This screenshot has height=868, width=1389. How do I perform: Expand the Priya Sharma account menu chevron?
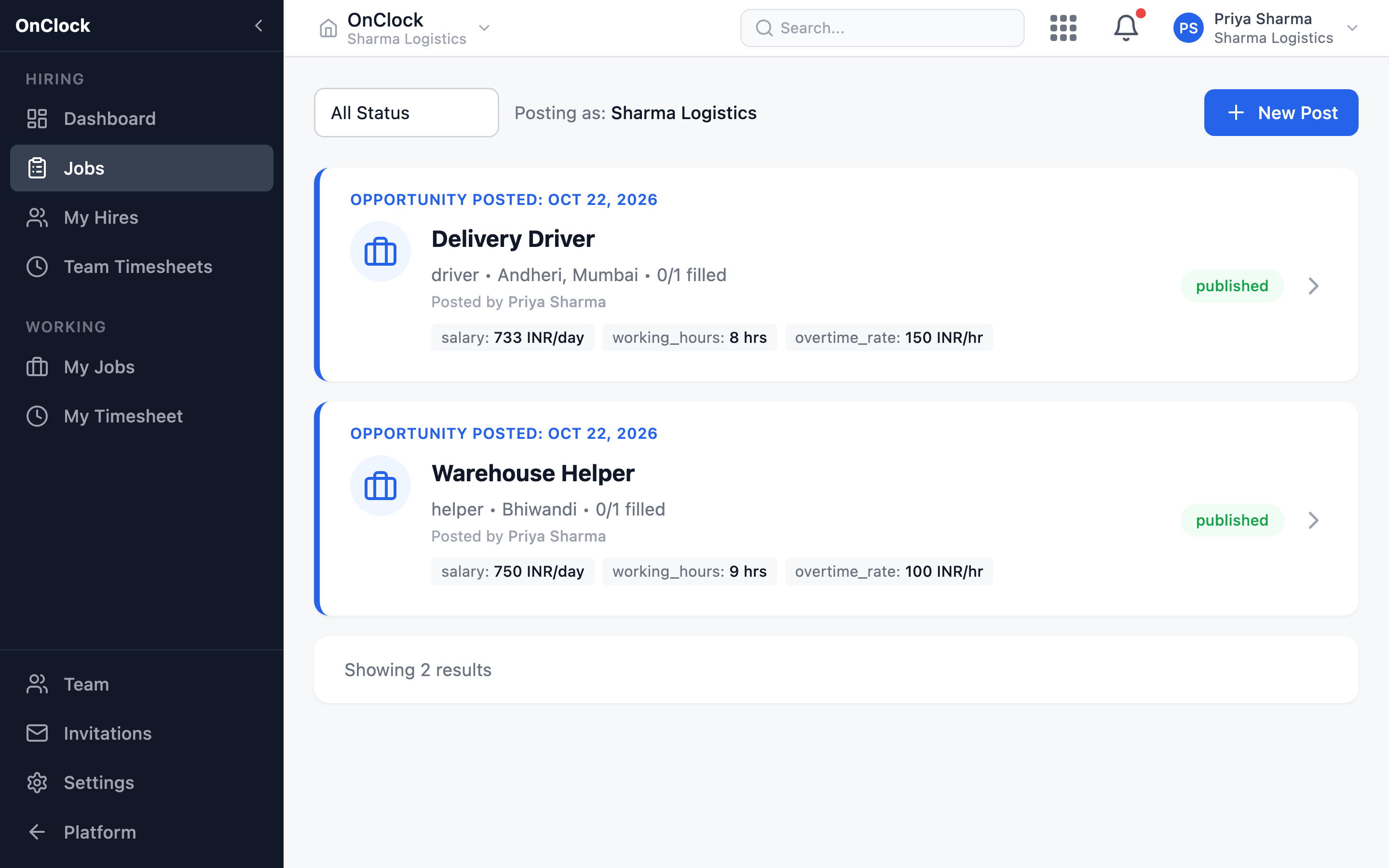click(x=1352, y=28)
